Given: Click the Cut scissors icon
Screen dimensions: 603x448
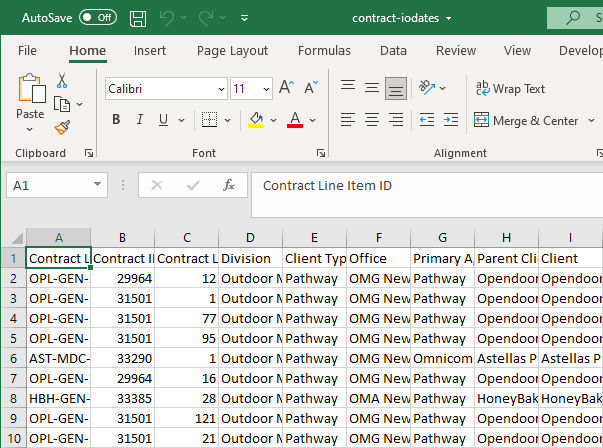Looking at the screenshot, I should (62, 80).
